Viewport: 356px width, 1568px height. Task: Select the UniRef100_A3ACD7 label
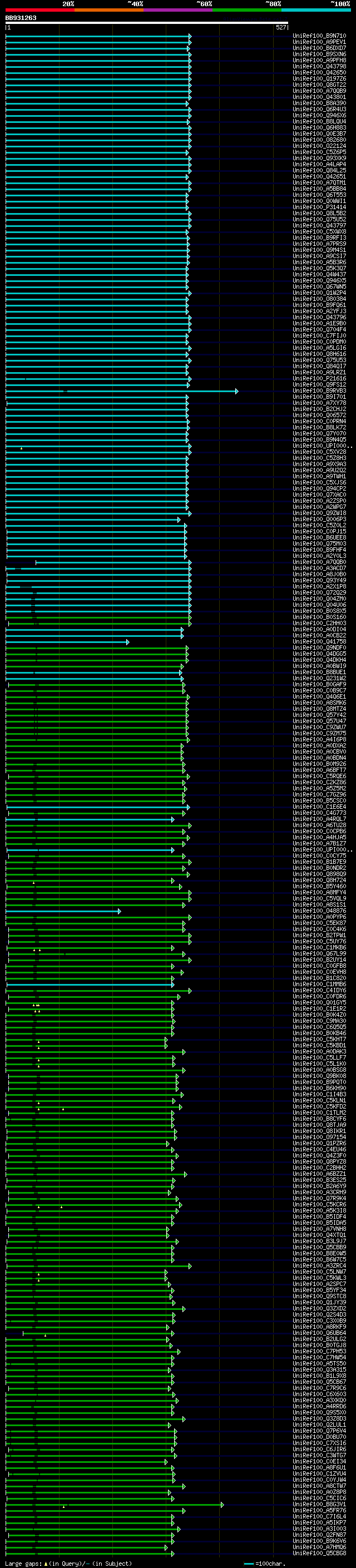319,568
